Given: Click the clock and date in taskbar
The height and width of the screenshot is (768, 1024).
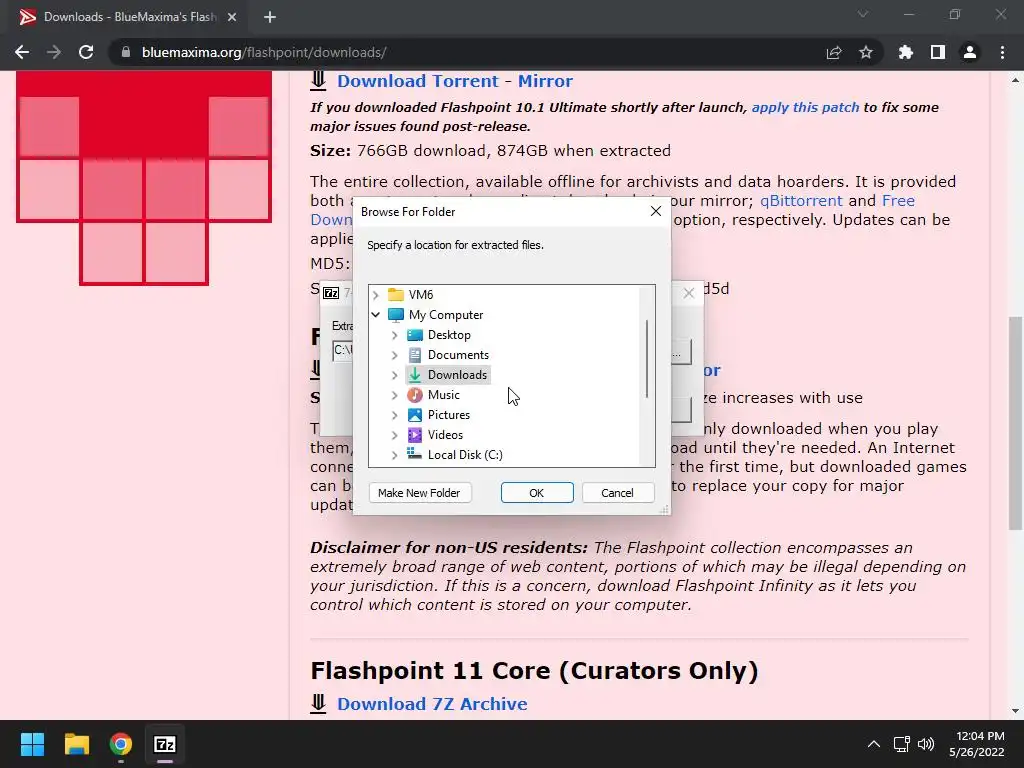Looking at the screenshot, I should pos(976,744).
